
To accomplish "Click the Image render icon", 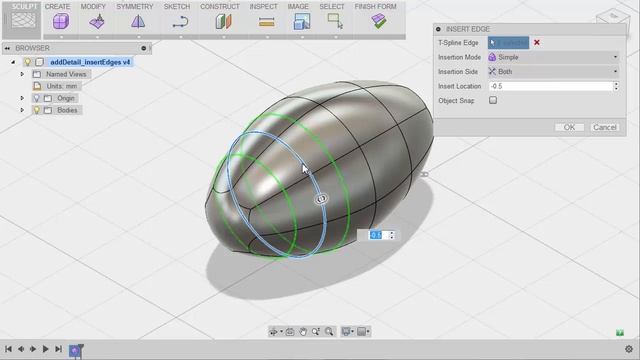I will pos(302,22).
